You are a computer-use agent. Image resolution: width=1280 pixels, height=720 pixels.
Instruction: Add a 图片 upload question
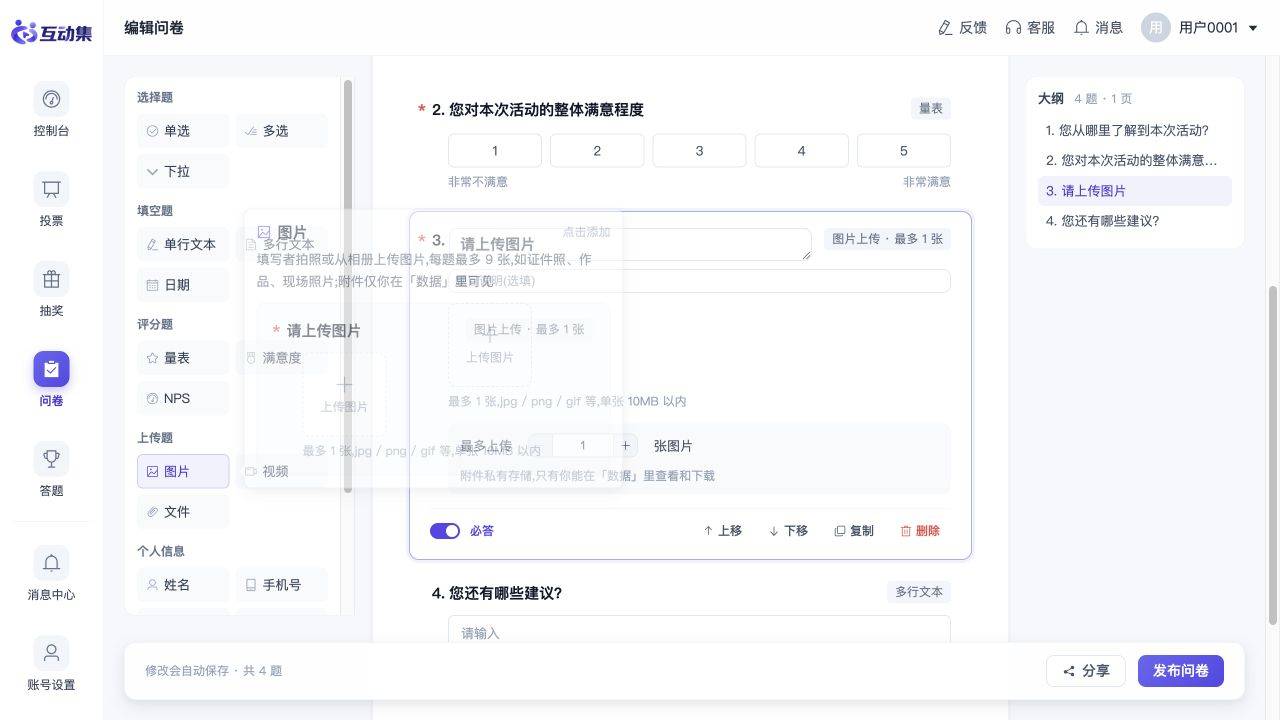point(183,471)
